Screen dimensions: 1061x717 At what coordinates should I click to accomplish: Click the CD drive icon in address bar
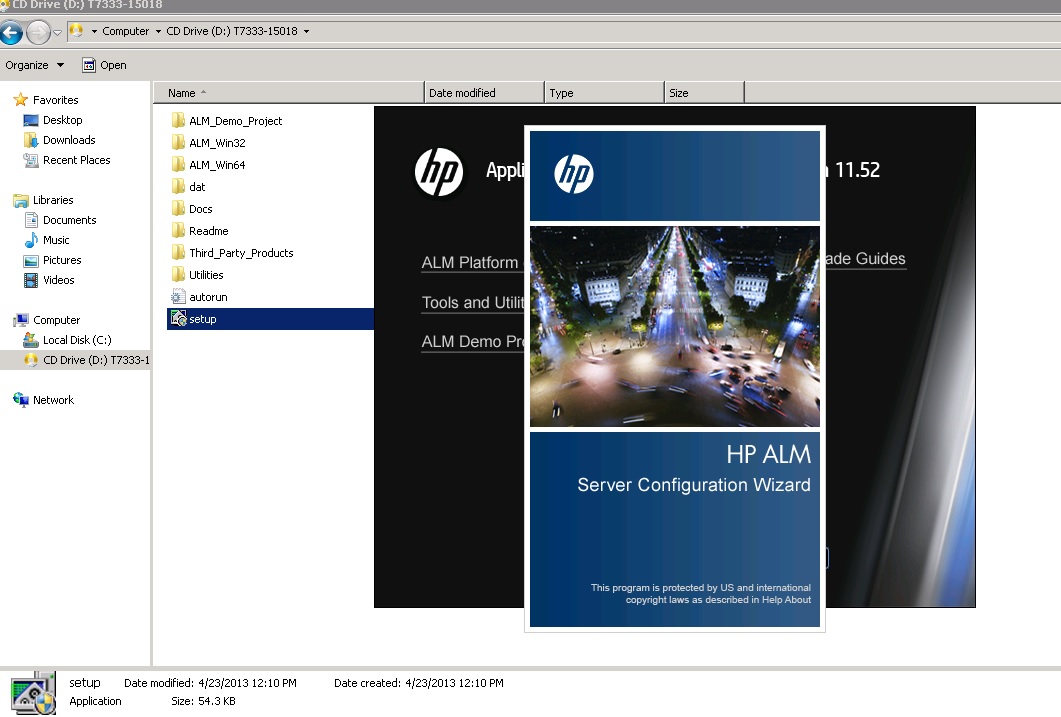pos(76,31)
